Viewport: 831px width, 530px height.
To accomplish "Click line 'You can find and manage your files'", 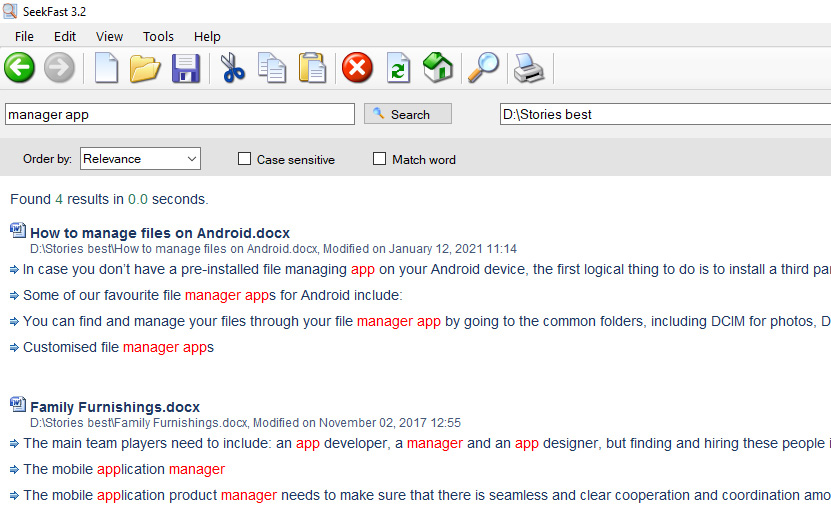I will point(427,321).
